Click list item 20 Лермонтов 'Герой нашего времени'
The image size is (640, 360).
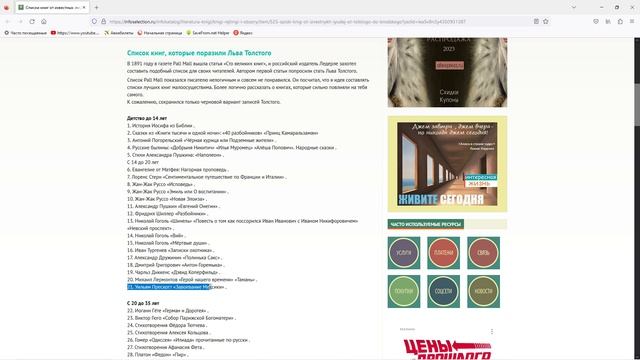(192, 280)
